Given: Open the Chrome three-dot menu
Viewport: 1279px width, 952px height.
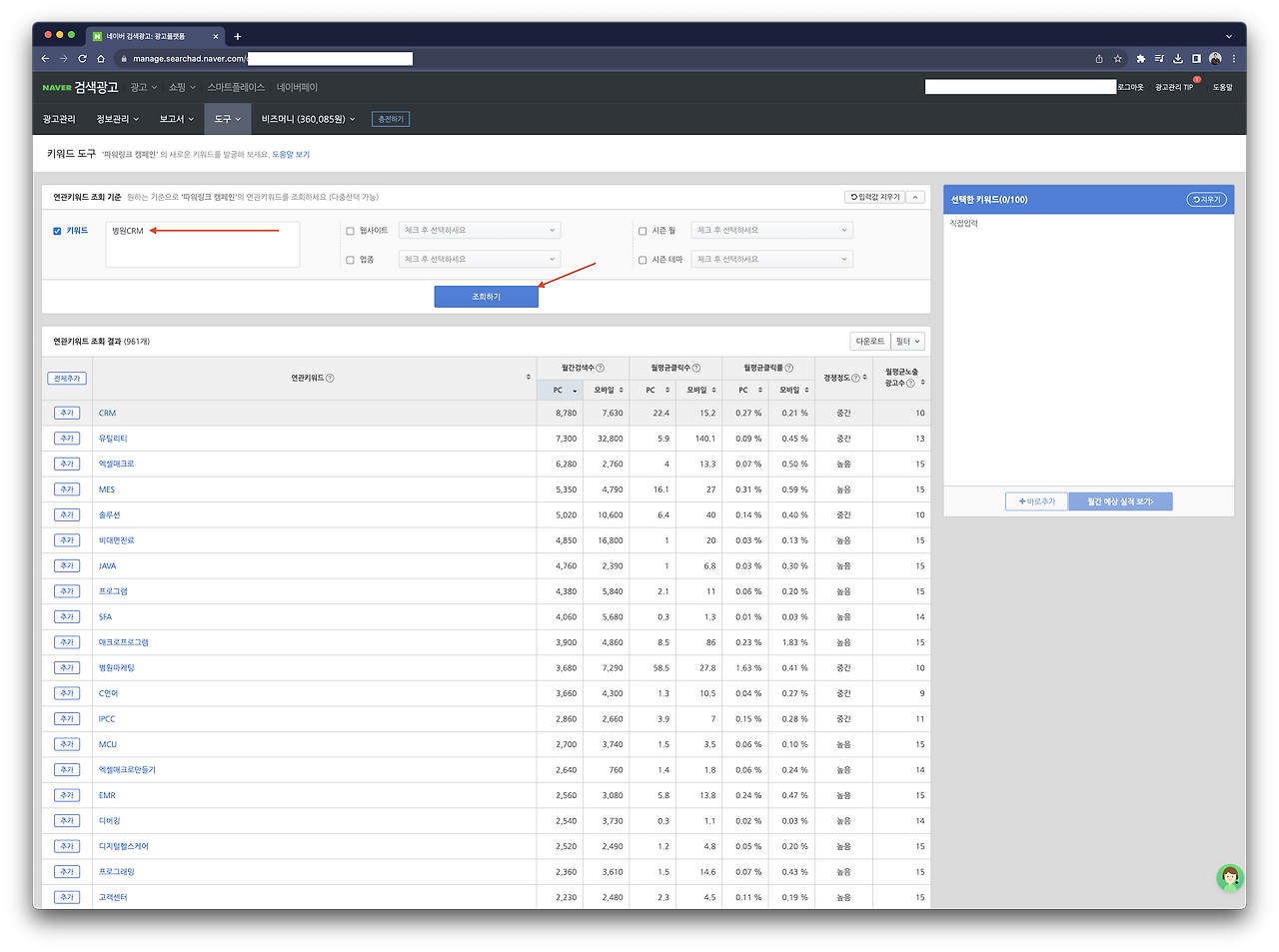Looking at the screenshot, I should (1234, 59).
